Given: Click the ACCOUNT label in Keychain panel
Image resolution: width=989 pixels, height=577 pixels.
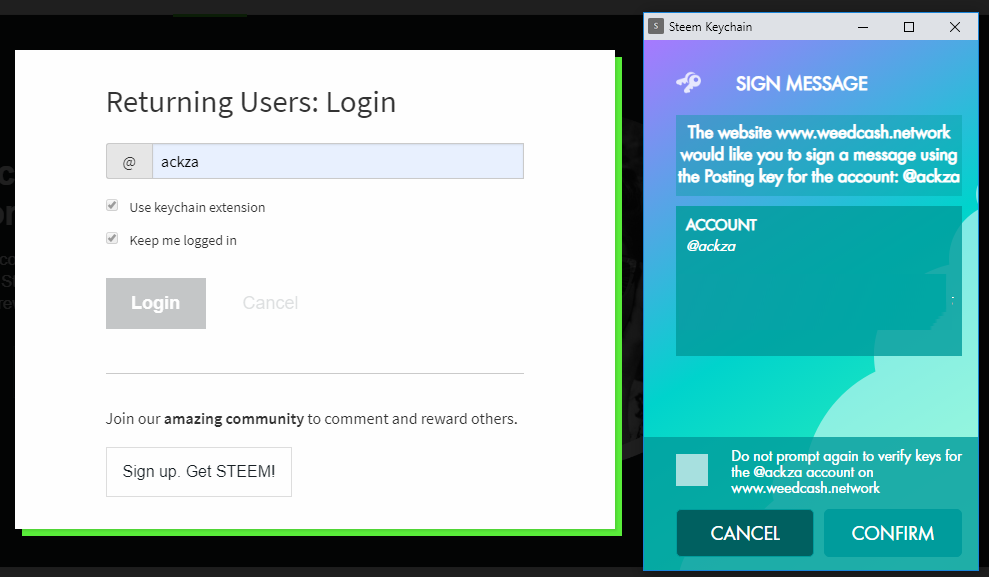Looking at the screenshot, I should [721, 225].
